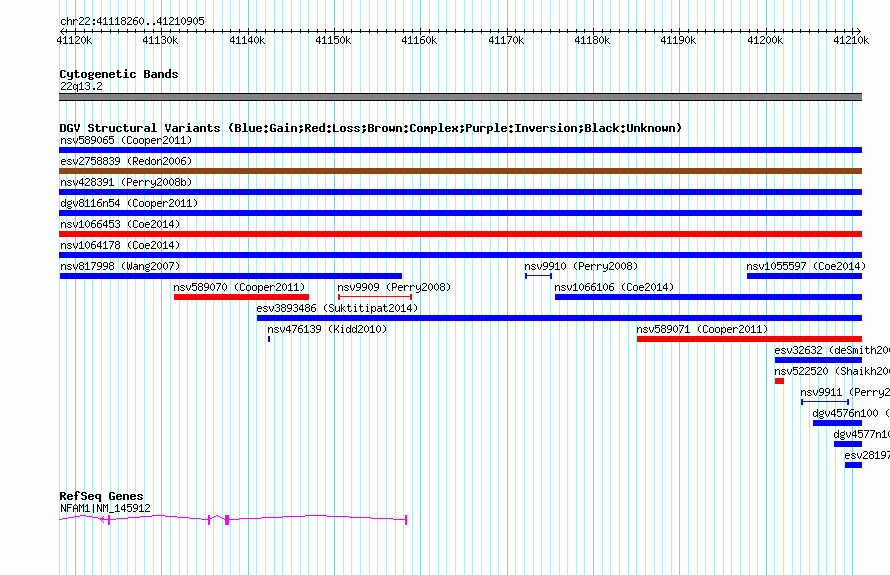Image resolution: width=890 pixels, height=575 pixels.
Task: Click the esv32632 (deSmith) blue bar
Action: coord(818,360)
